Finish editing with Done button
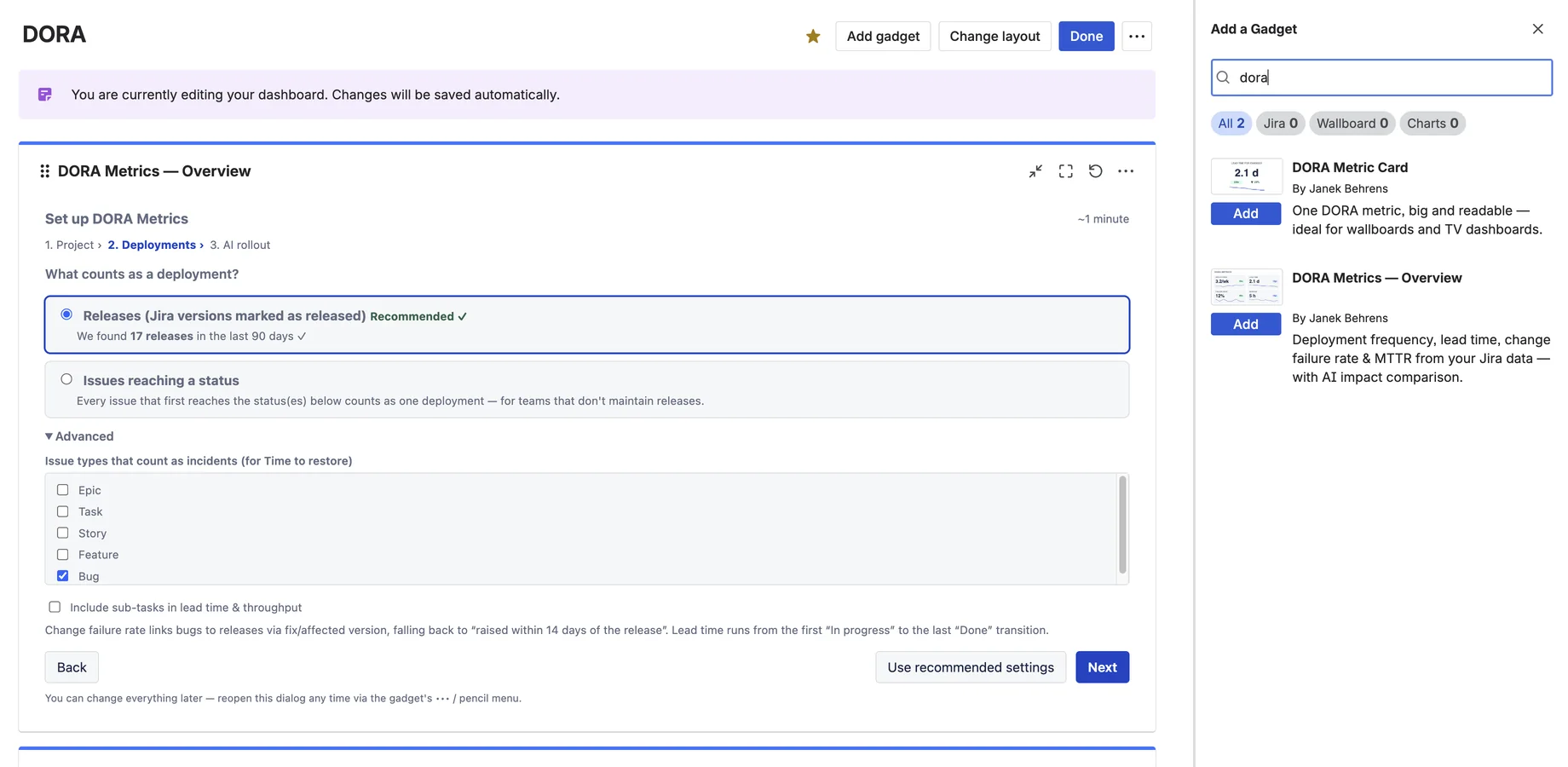Viewport: 1568px width, 767px height. click(1087, 36)
